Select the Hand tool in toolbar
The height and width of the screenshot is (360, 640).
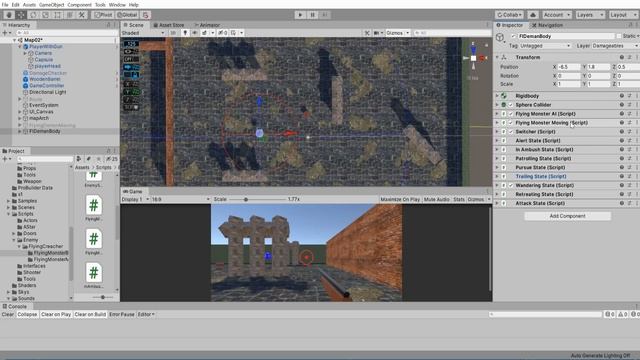(x=9, y=15)
